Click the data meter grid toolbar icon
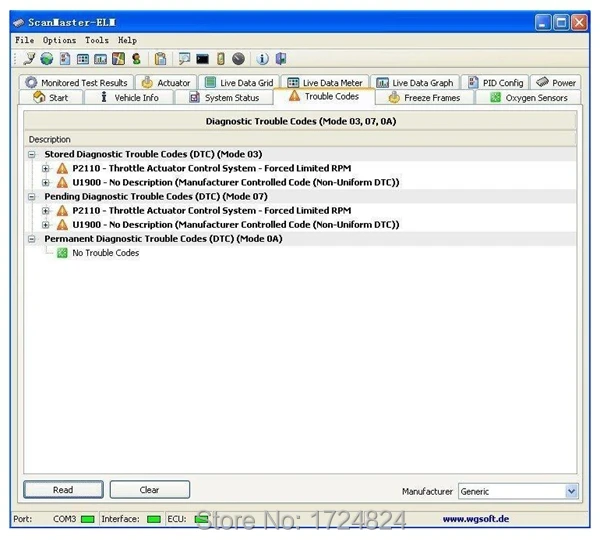 pyautogui.click(x=83, y=59)
